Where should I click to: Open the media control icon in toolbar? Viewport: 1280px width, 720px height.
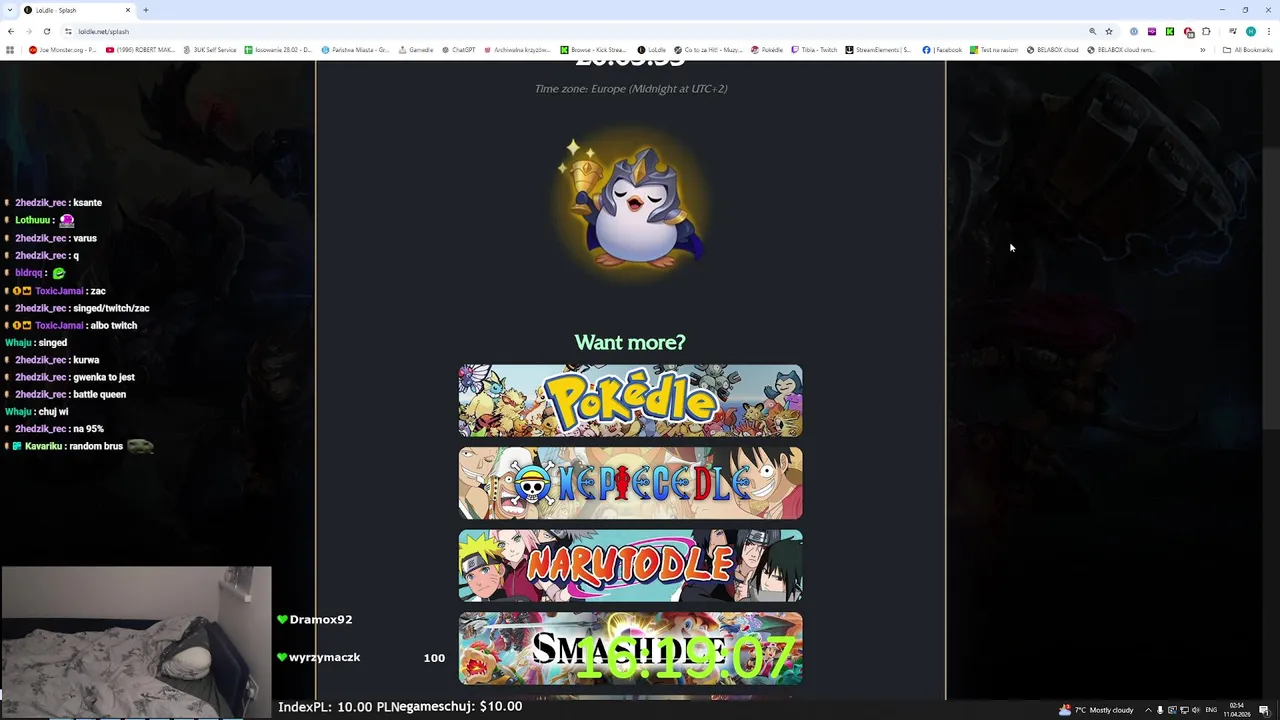click(x=1232, y=31)
